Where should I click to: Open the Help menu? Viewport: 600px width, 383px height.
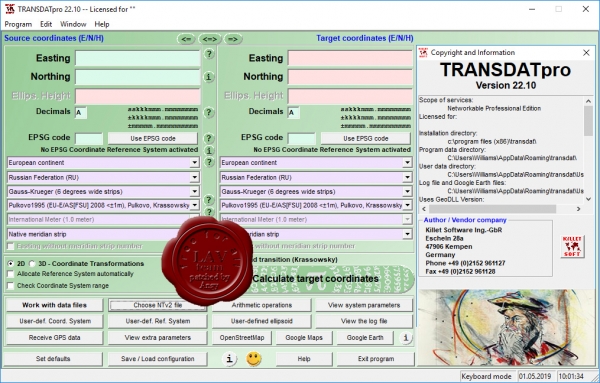coord(102,24)
